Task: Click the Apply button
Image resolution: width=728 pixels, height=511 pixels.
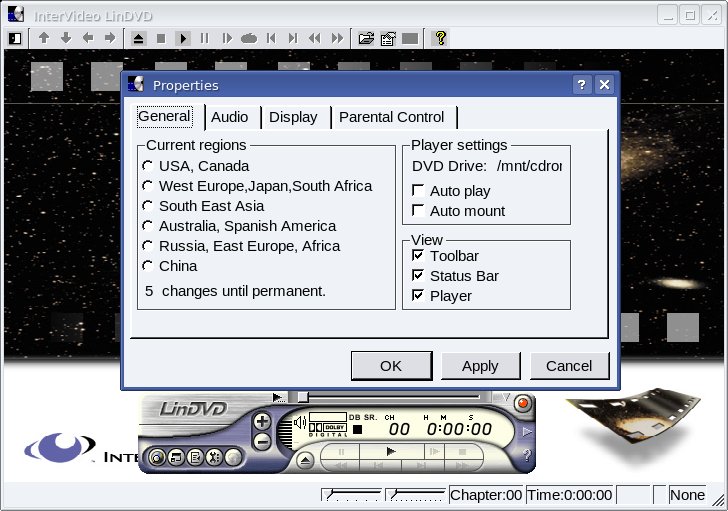Action: point(480,366)
